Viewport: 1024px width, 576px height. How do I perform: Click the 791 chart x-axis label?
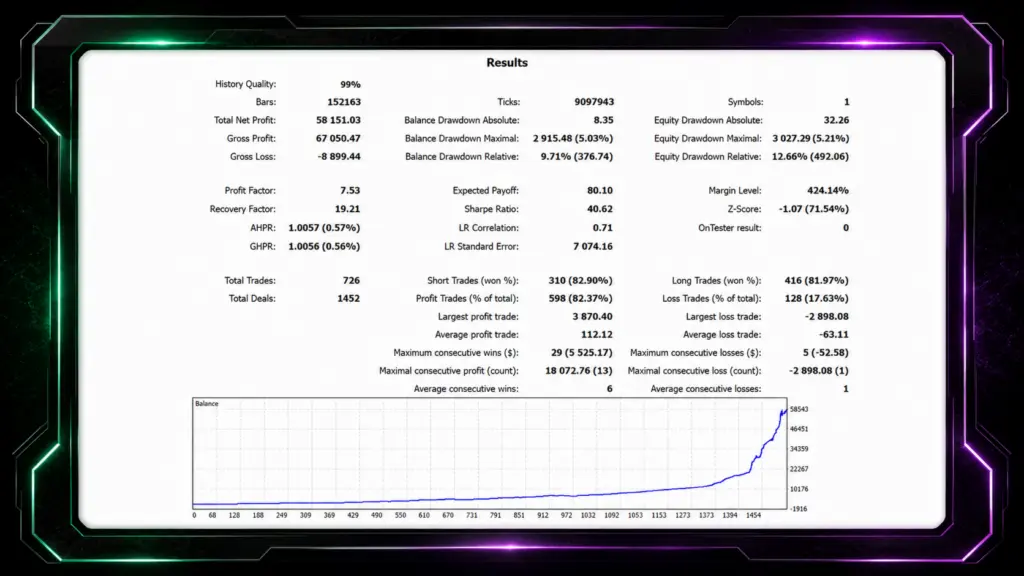point(496,515)
